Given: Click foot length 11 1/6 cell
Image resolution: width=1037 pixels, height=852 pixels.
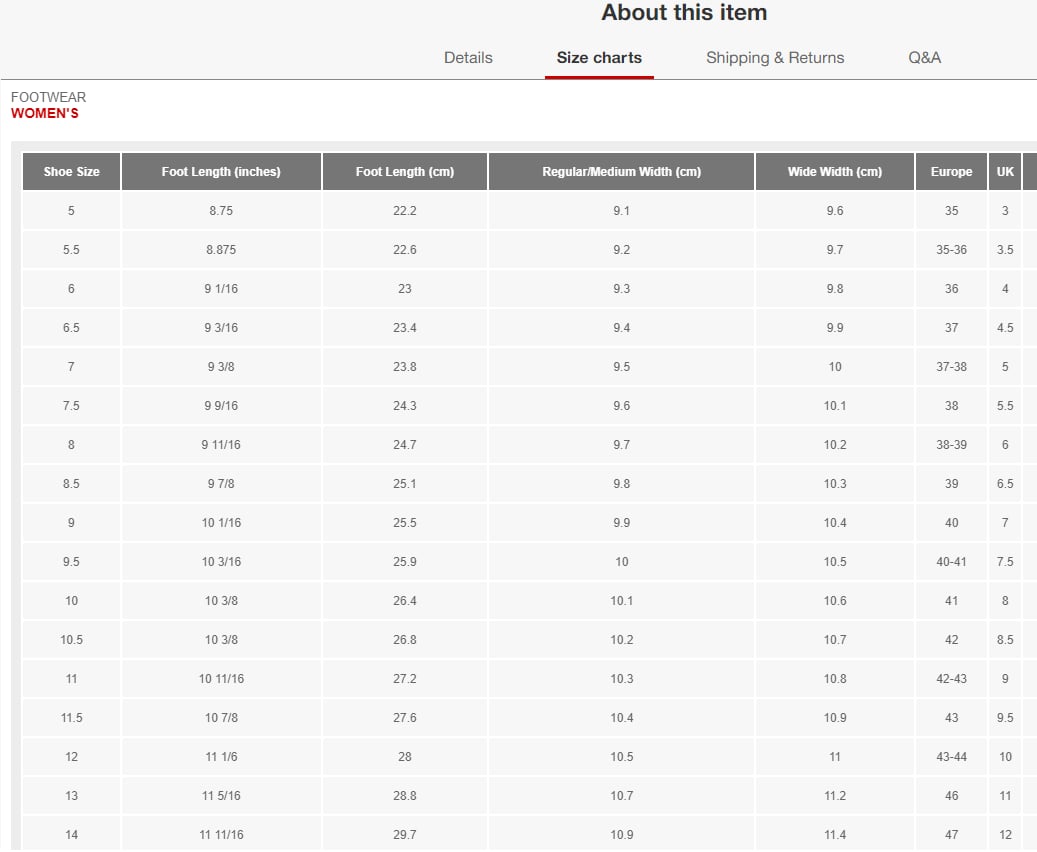Looking at the screenshot, I should pyautogui.click(x=221, y=757).
